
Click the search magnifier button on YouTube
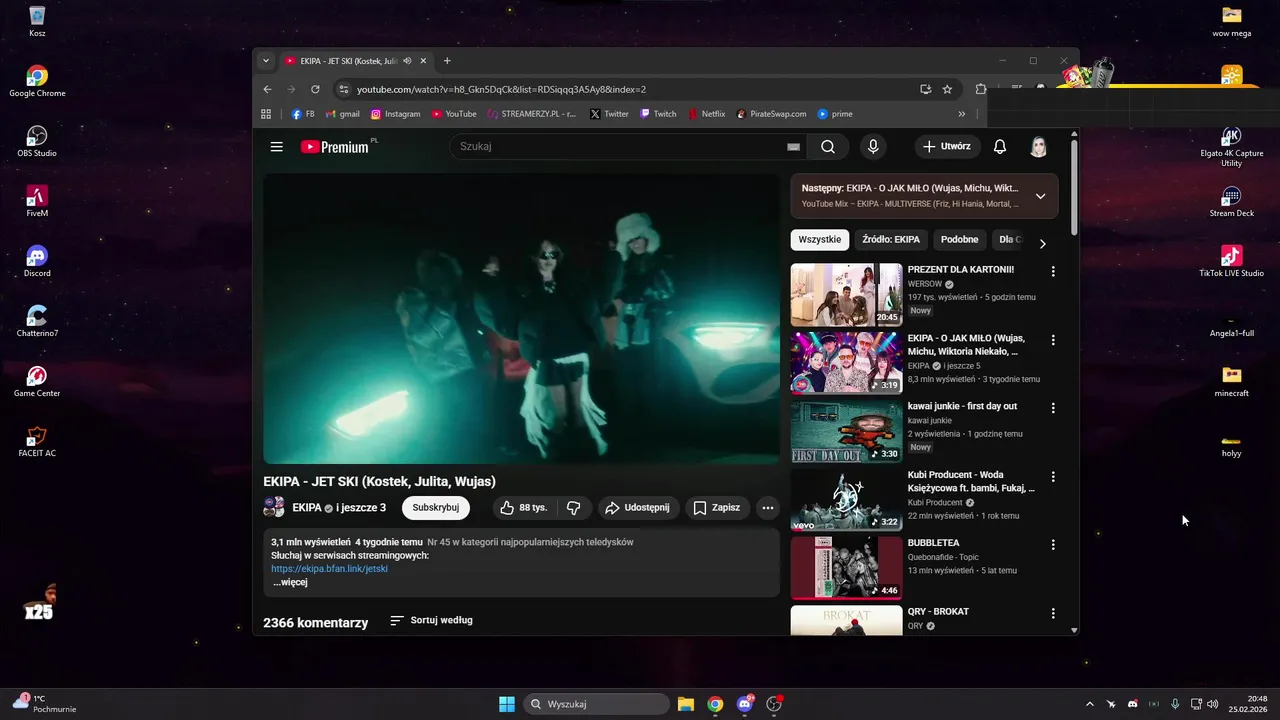pyautogui.click(x=828, y=147)
